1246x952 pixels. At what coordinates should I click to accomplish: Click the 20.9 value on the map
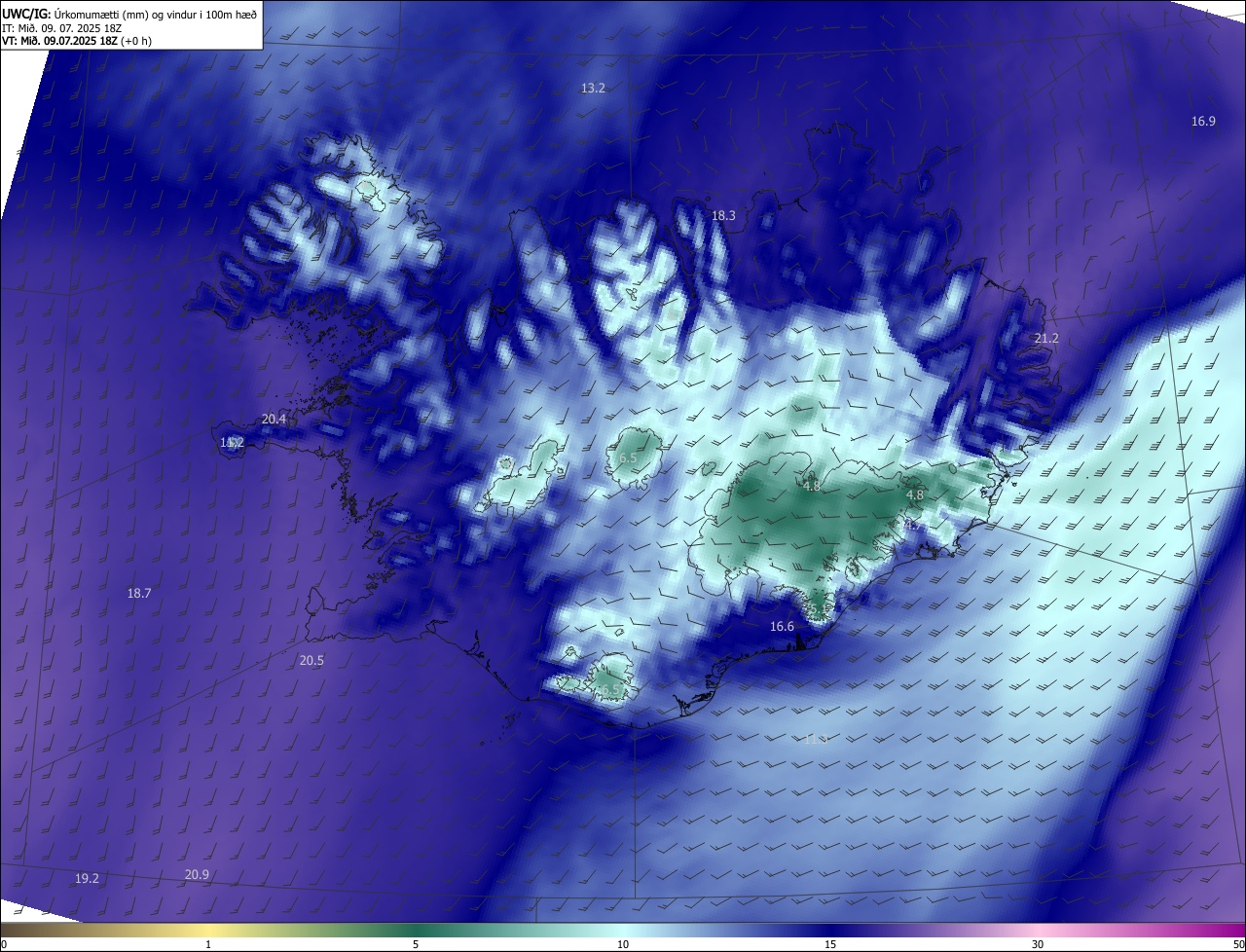click(197, 874)
